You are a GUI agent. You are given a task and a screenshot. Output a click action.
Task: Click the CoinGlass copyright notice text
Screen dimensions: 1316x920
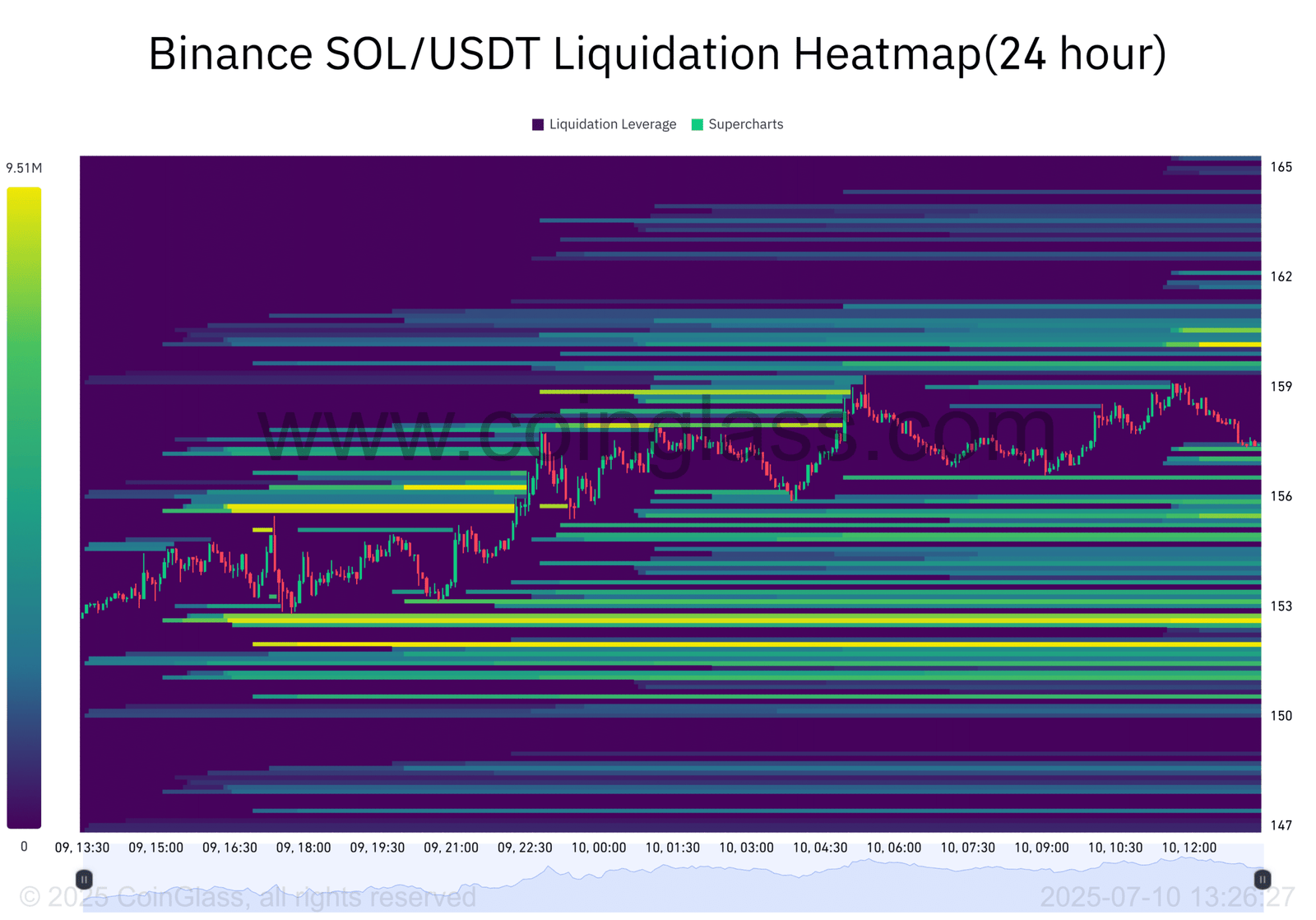point(247,896)
